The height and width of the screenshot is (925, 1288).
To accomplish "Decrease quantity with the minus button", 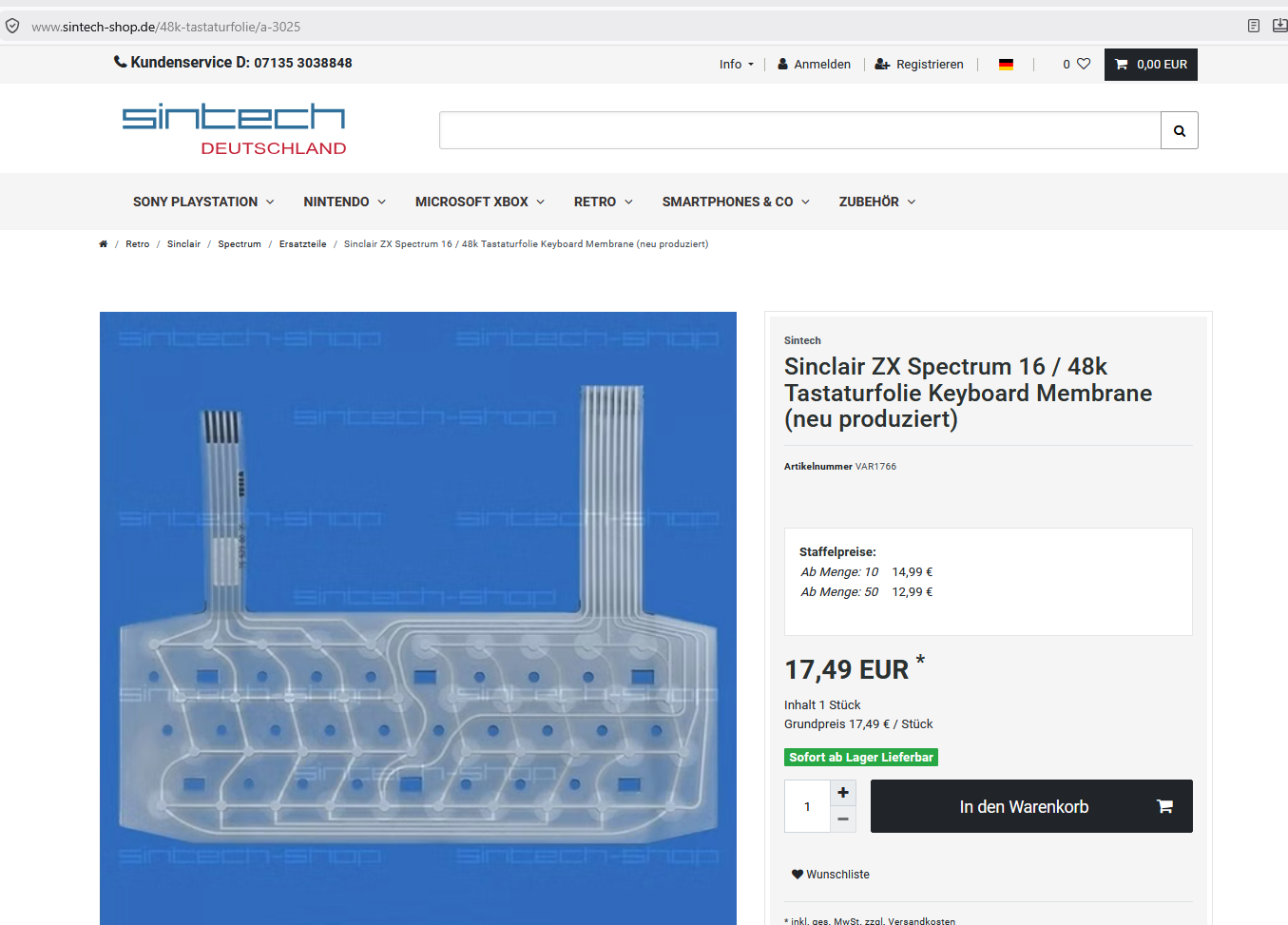I will [843, 819].
